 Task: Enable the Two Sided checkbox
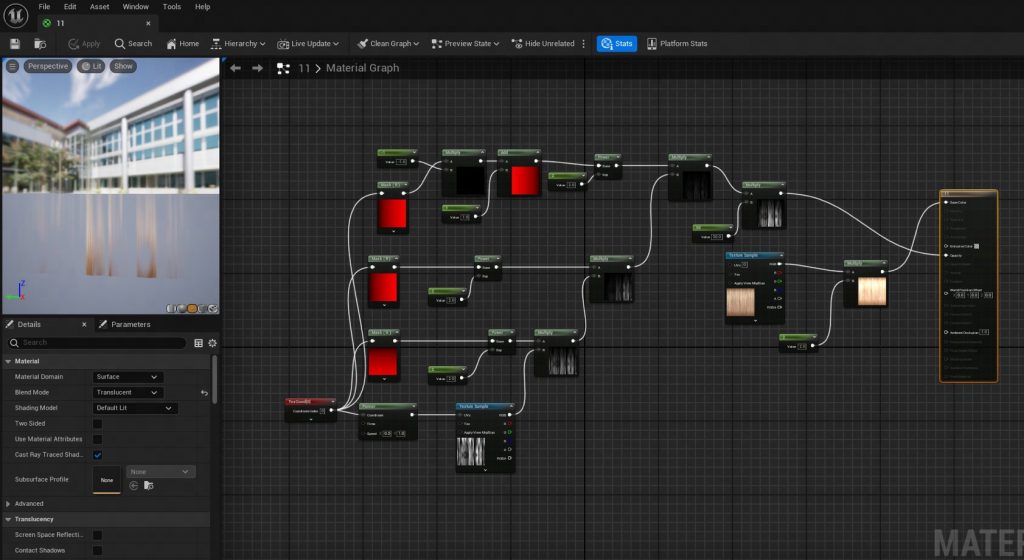[x=98, y=424]
